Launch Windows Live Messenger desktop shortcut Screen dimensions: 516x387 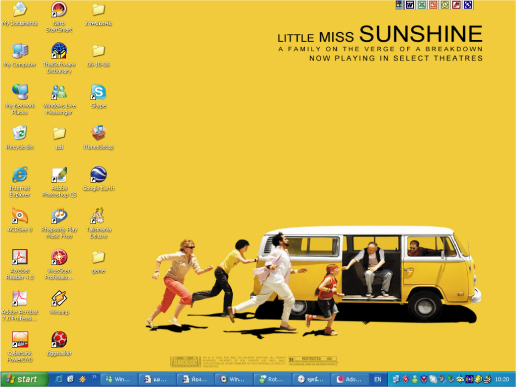(59, 99)
